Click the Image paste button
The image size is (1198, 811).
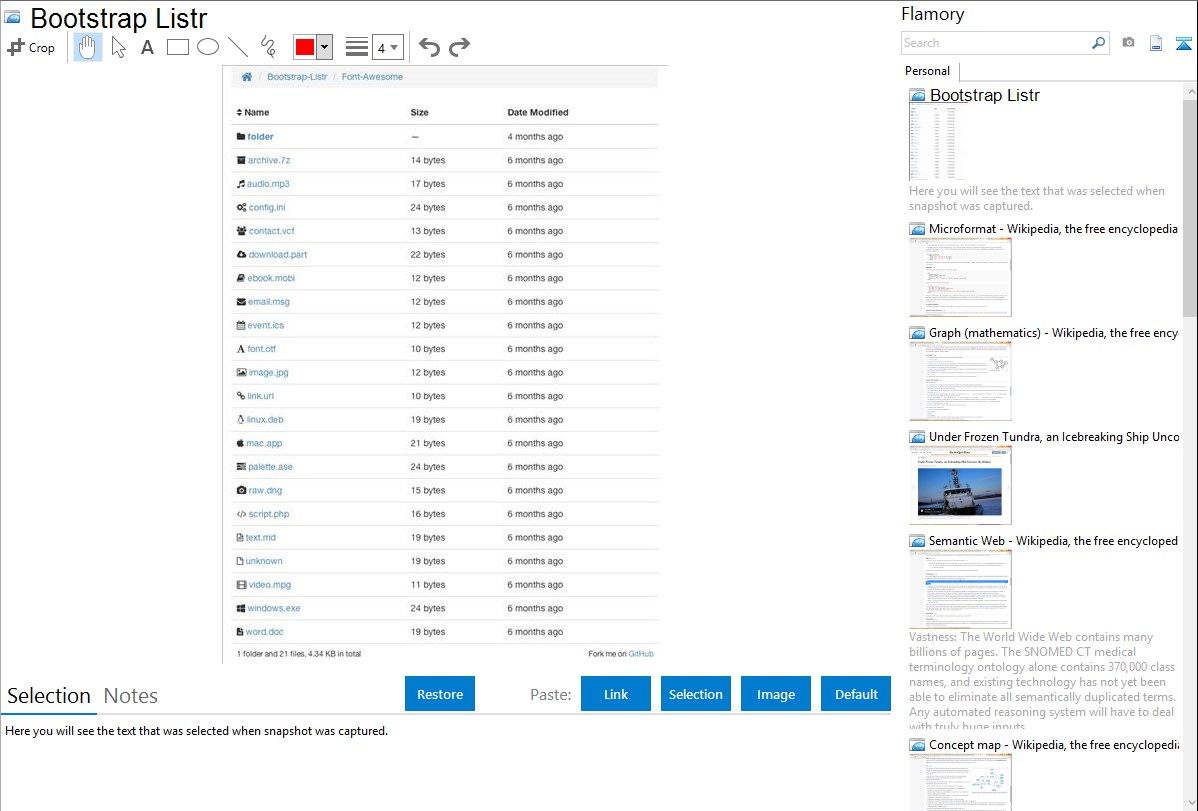pos(775,694)
